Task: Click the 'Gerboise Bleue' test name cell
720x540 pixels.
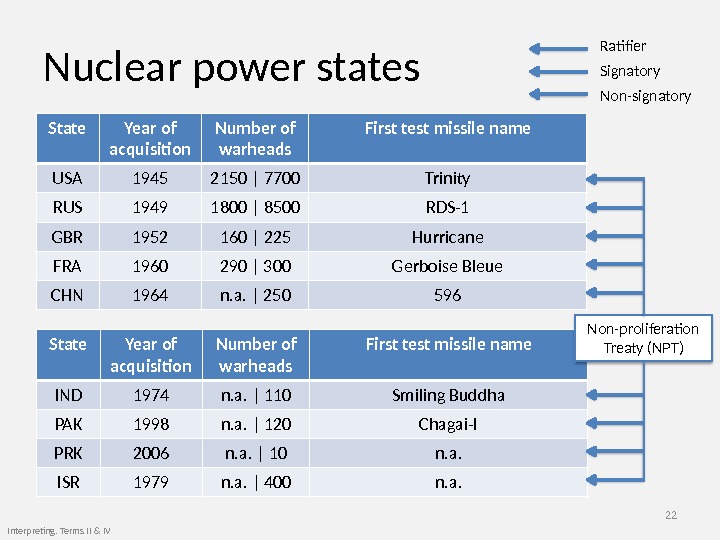Action: (447, 266)
